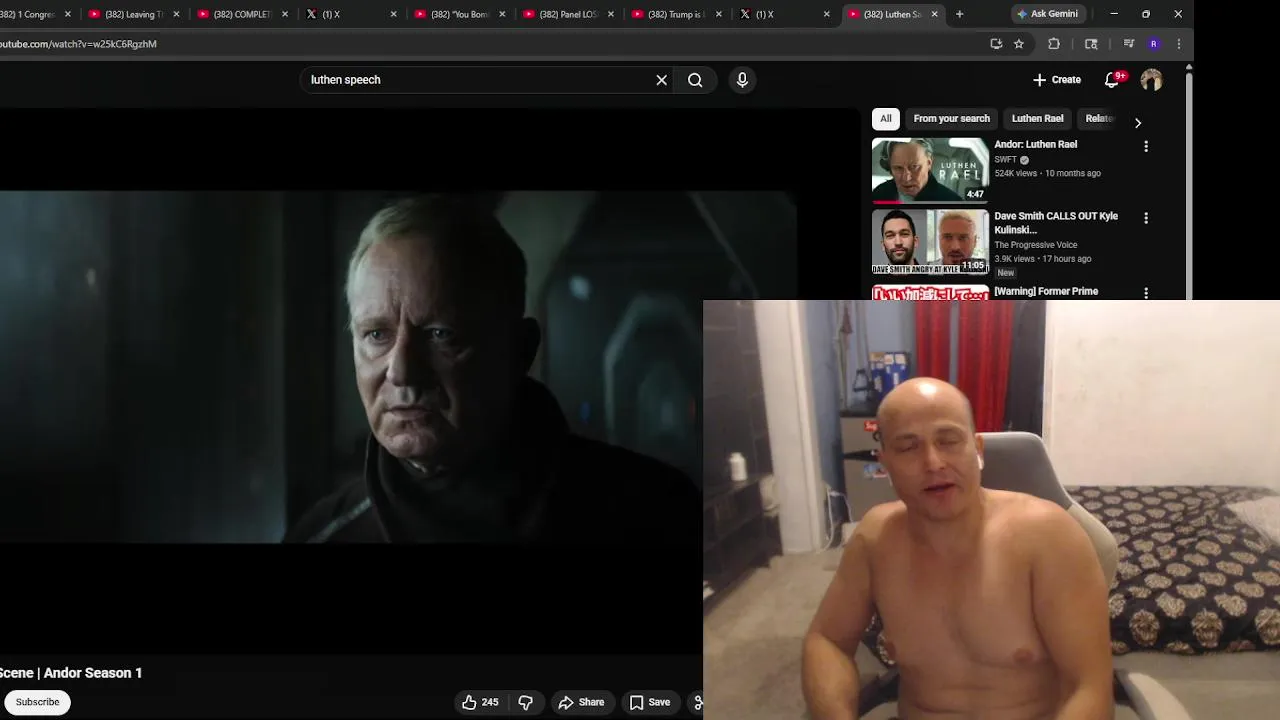Click '3.9K views · 17 hours ago' text
The image size is (1280, 720).
1042,259
